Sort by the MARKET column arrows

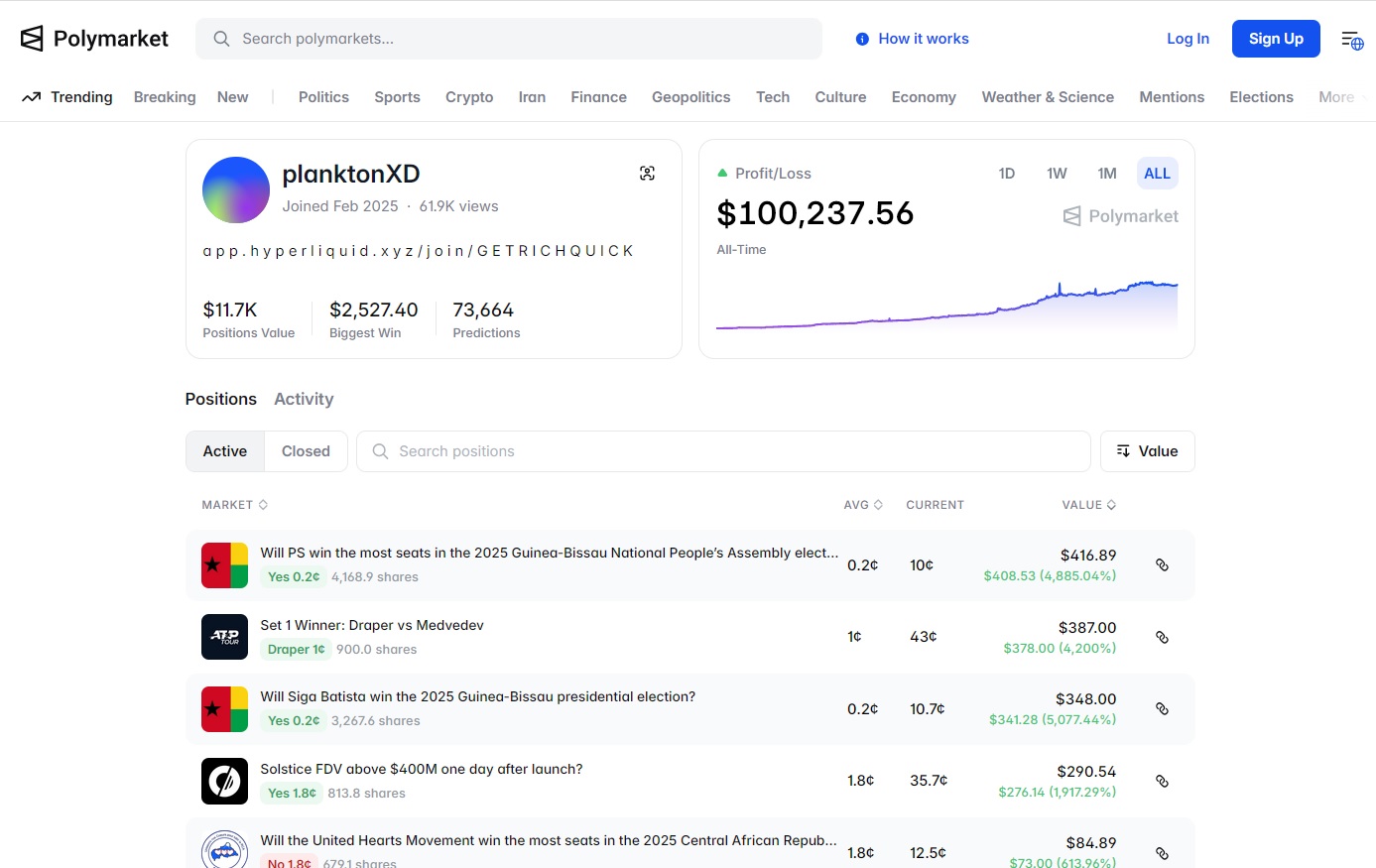coord(263,505)
